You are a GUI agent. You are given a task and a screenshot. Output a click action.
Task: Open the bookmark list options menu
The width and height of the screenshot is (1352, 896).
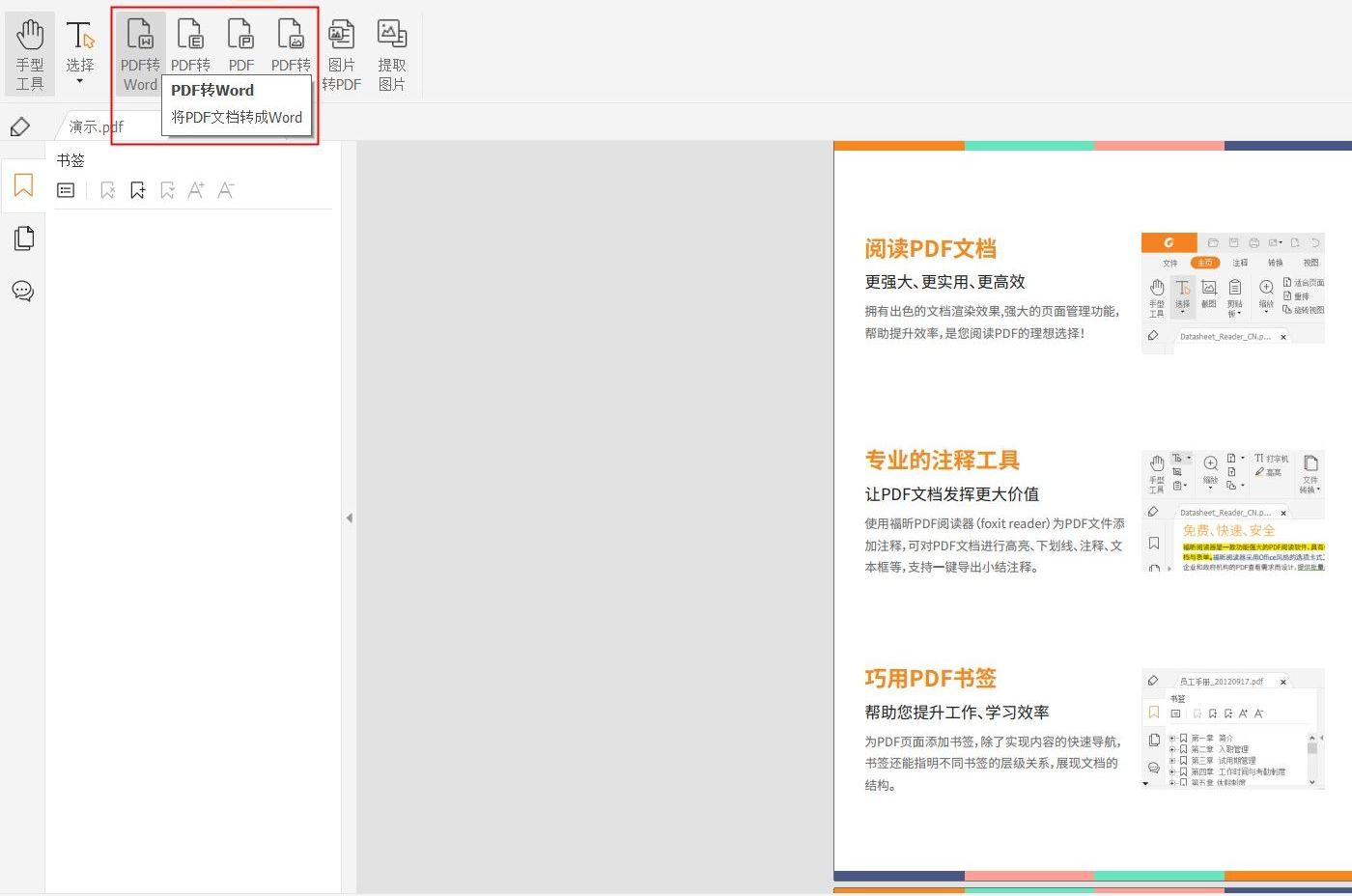tap(66, 189)
